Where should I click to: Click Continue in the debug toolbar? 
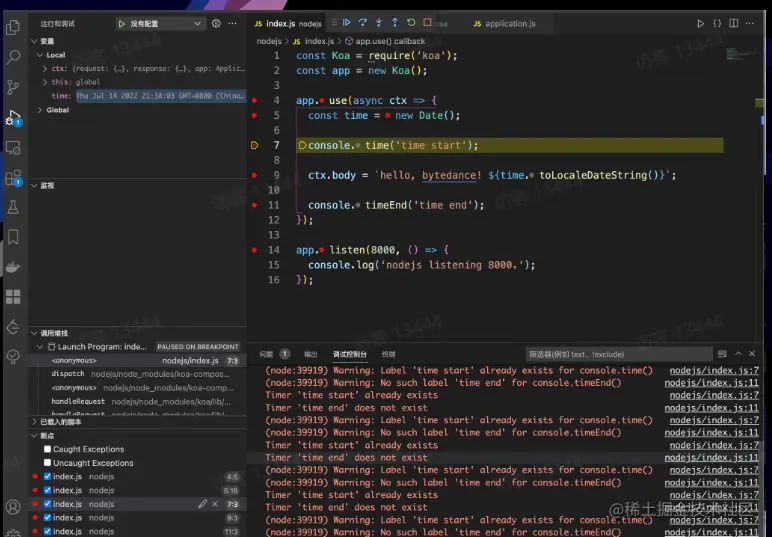pyautogui.click(x=347, y=22)
